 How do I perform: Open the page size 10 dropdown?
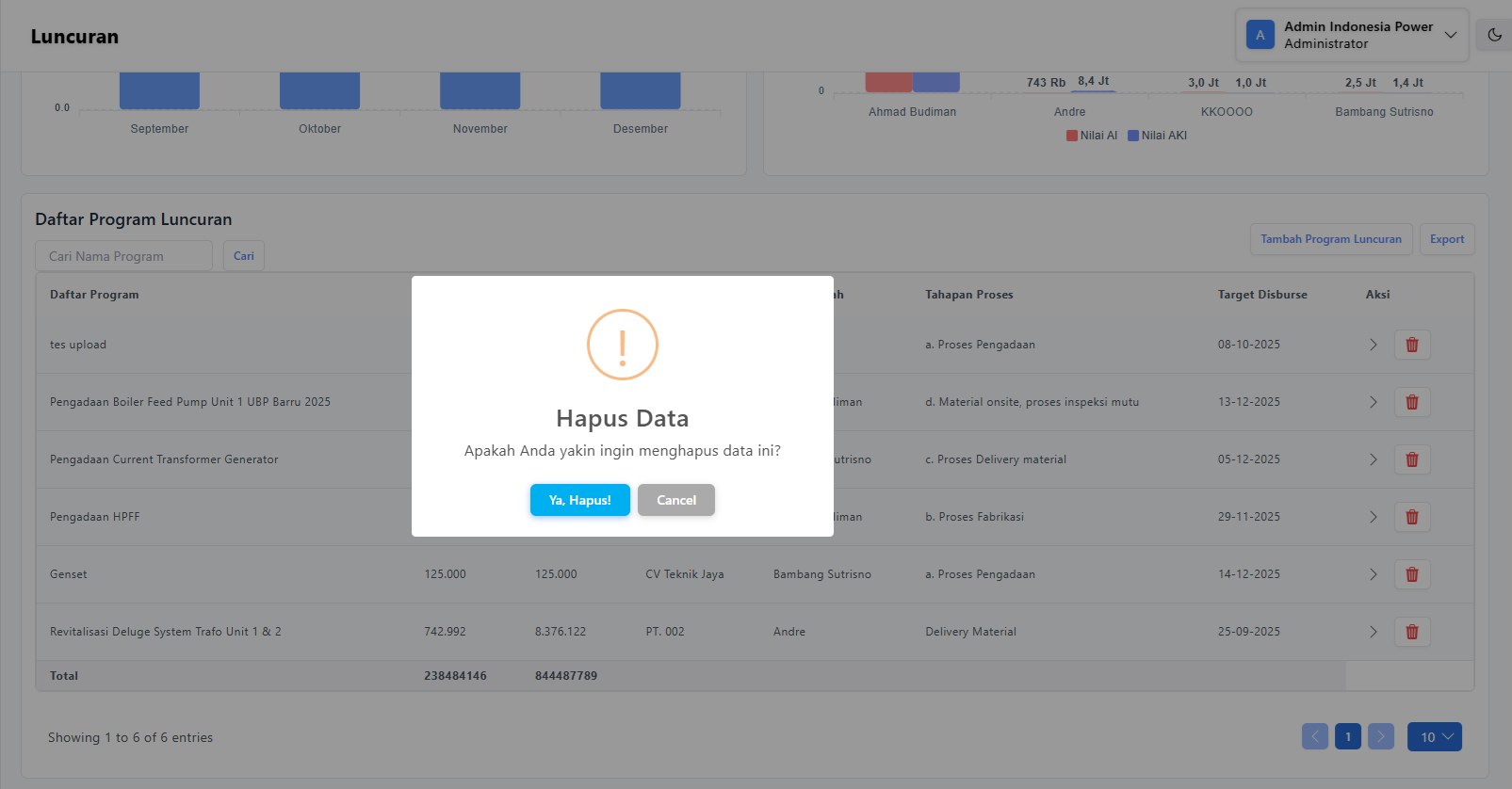[1434, 736]
